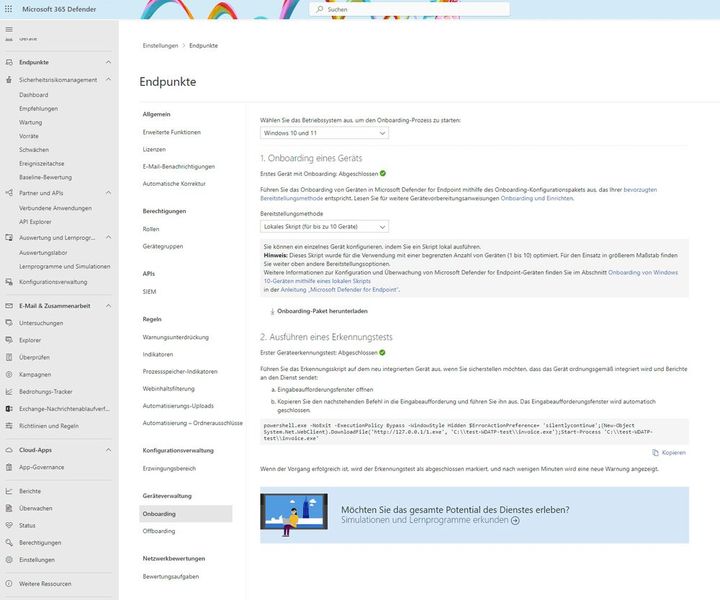Screen dimensions: 720x600
Task: Collapse the Cloud-Apps section chevron
Action: (108, 450)
